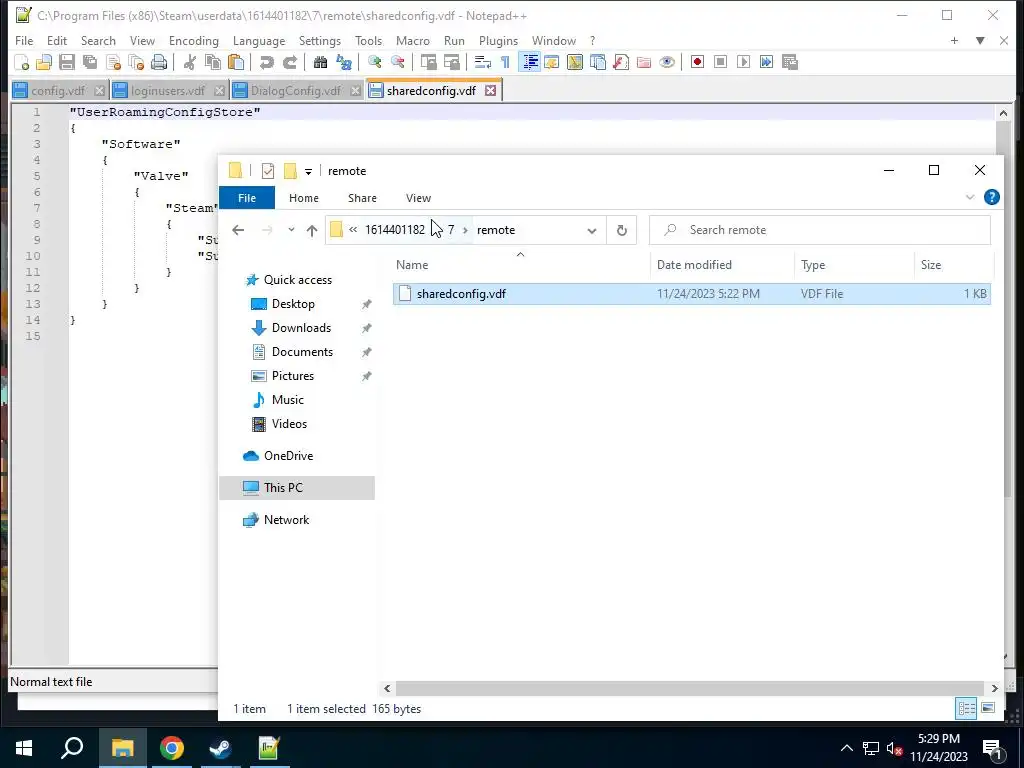Click the Close All icon in Notepad++ toolbar

pyautogui.click(x=136, y=62)
